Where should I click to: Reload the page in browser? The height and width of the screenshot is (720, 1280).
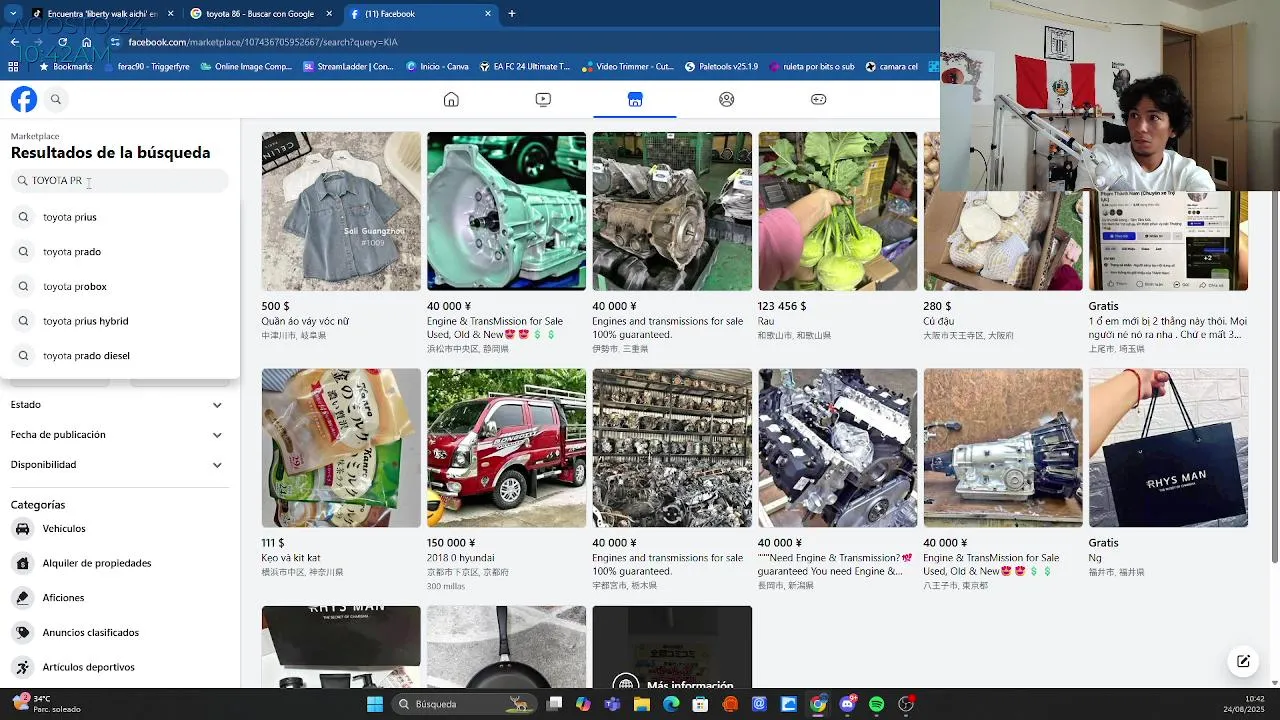(63, 42)
